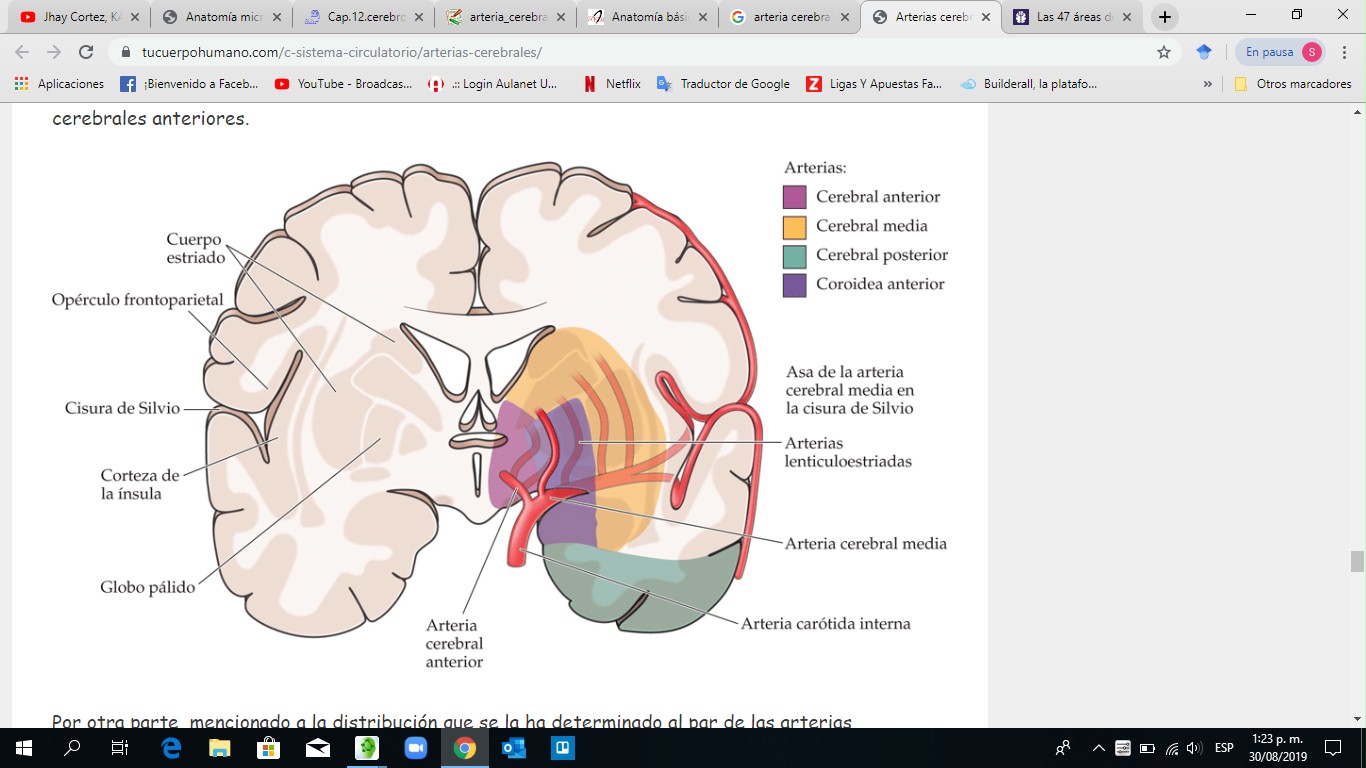
Task: Go back to the previous page
Action: tap(22, 52)
